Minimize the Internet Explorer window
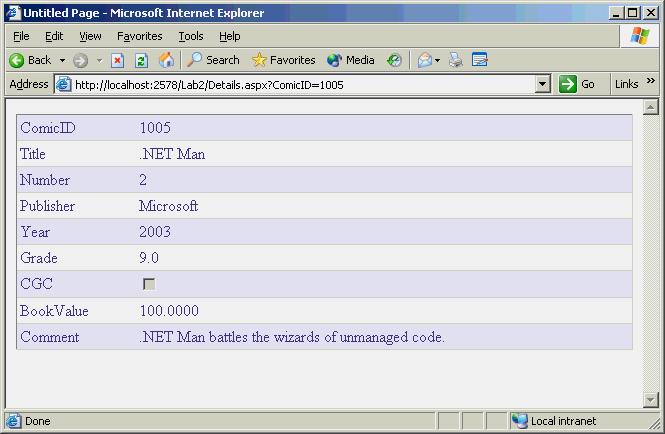Screen dimensions: 665x434 click(616, 13)
